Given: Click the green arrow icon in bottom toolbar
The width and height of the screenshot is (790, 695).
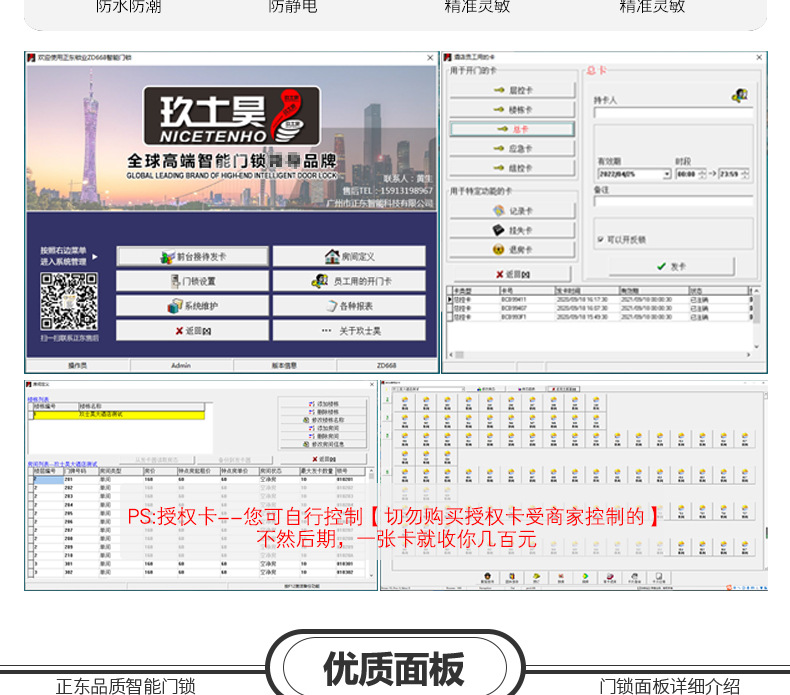Looking at the screenshot, I should (585, 578).
